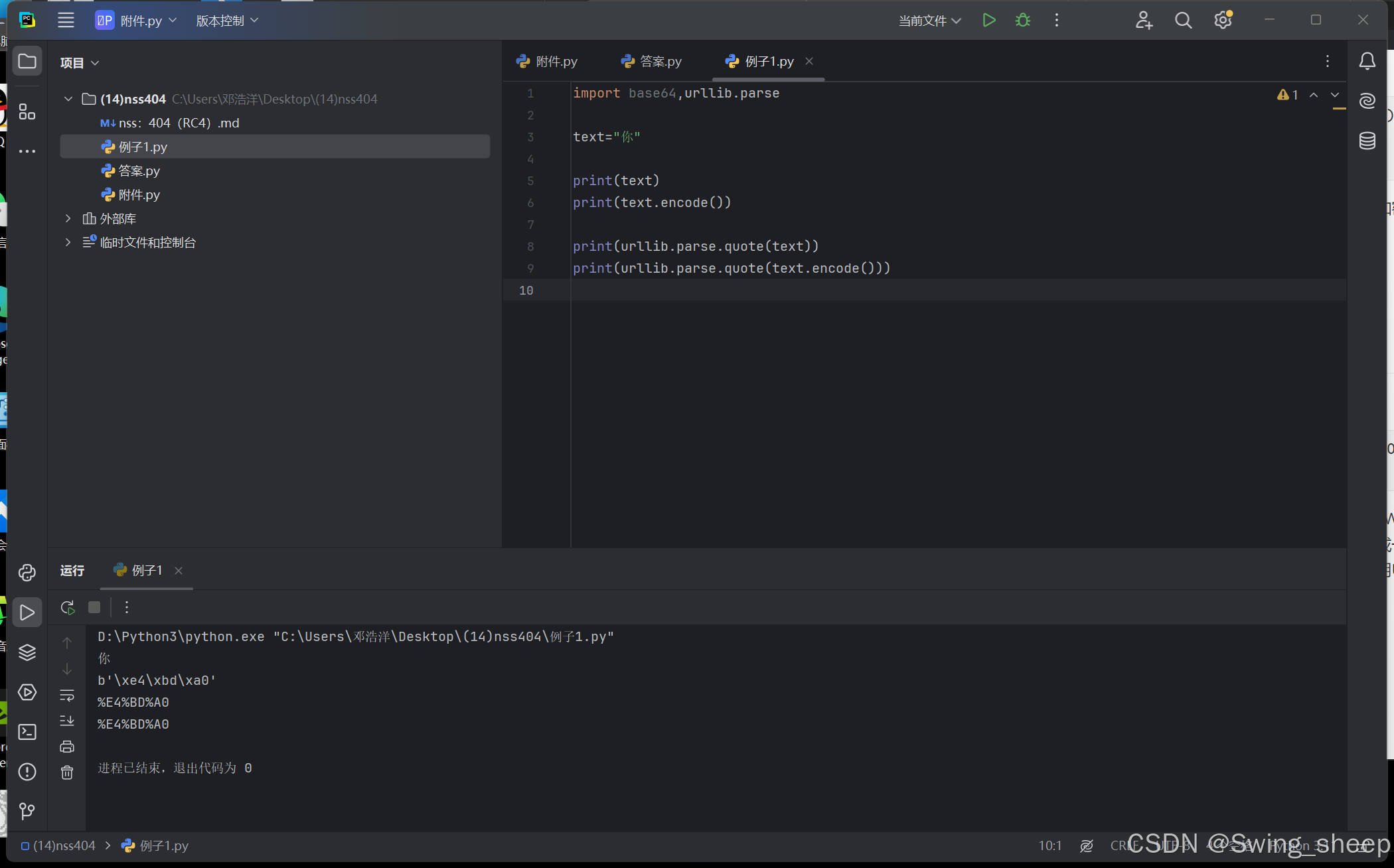Toggle soft-wrap in run console
Image resolution: width=1394 pixels, height=868 pixels.
[x=67, y=695]
